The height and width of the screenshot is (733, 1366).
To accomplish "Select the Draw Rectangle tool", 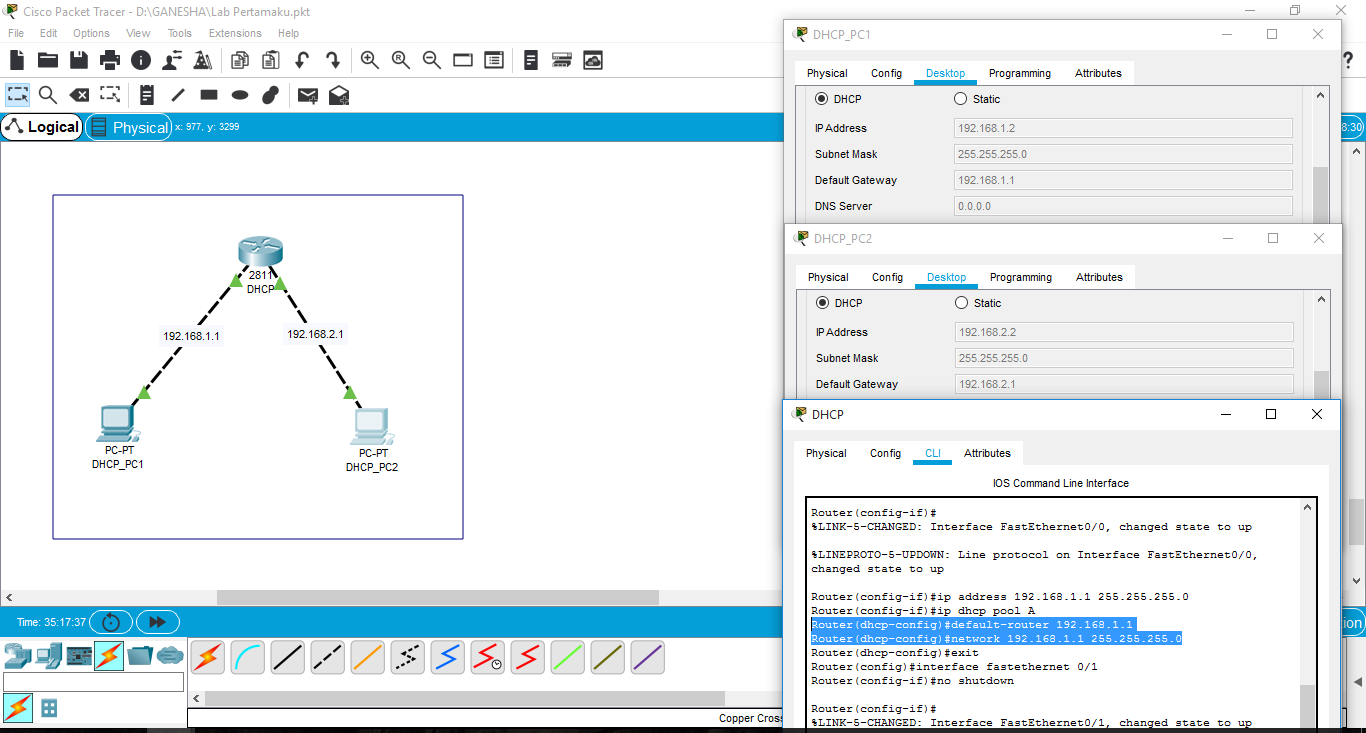I will click(209, 95).
